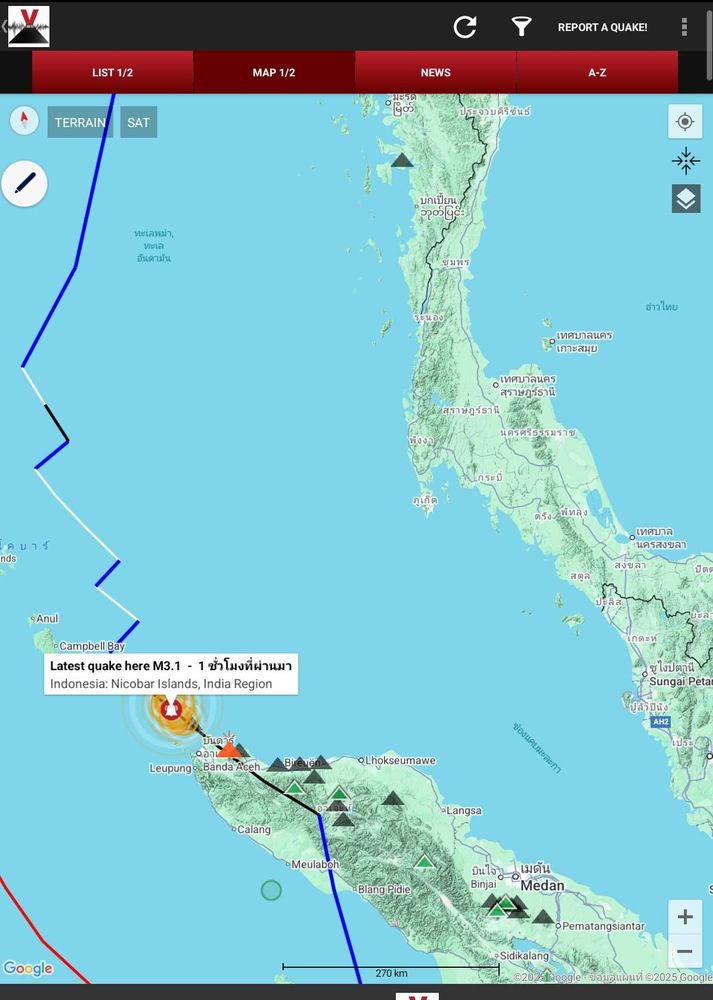Open the Latest quake M3.1 info popup
Screen dimensions: 713x1000
(171, 674)
